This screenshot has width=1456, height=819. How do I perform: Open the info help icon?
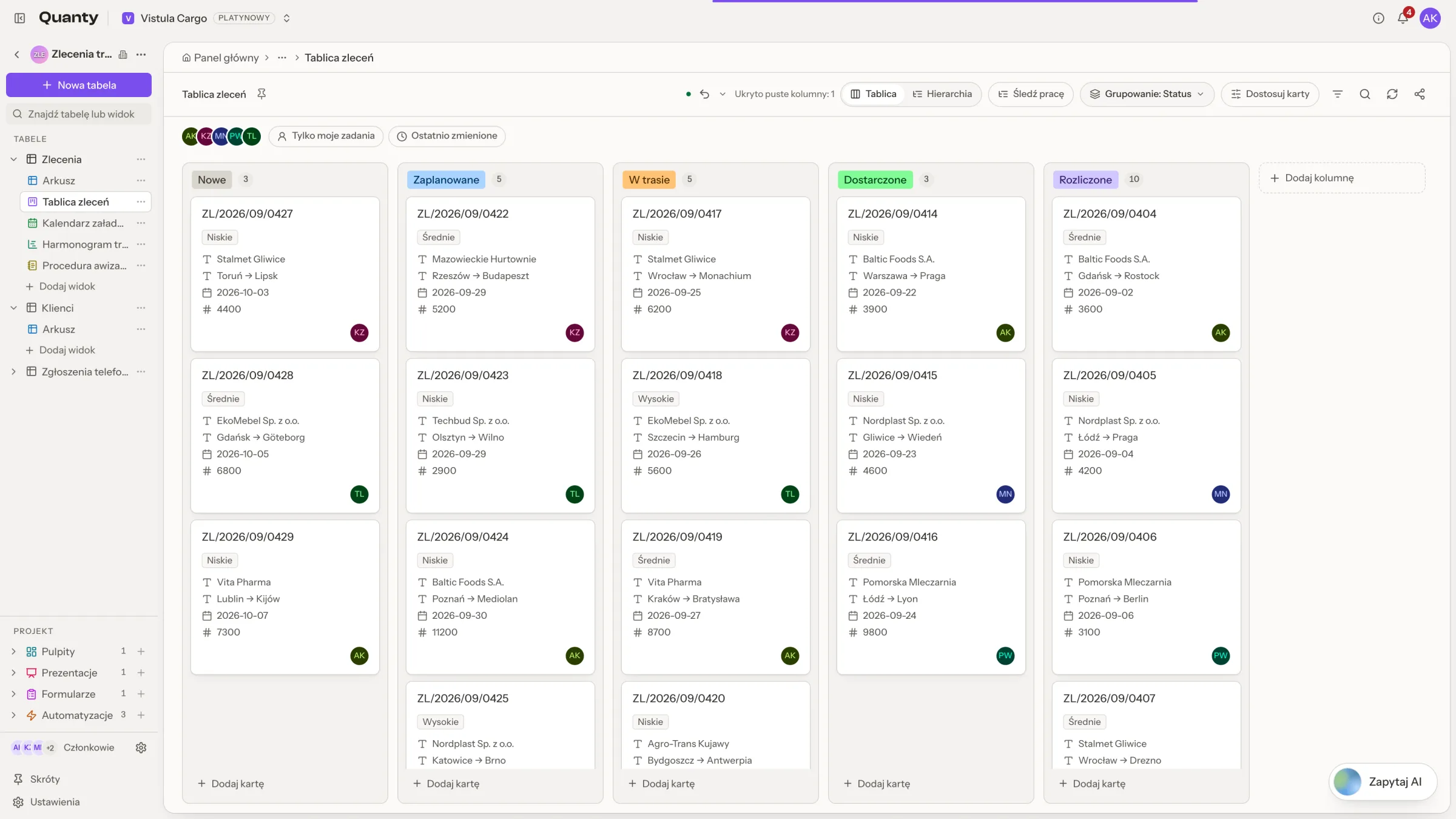1378,18
